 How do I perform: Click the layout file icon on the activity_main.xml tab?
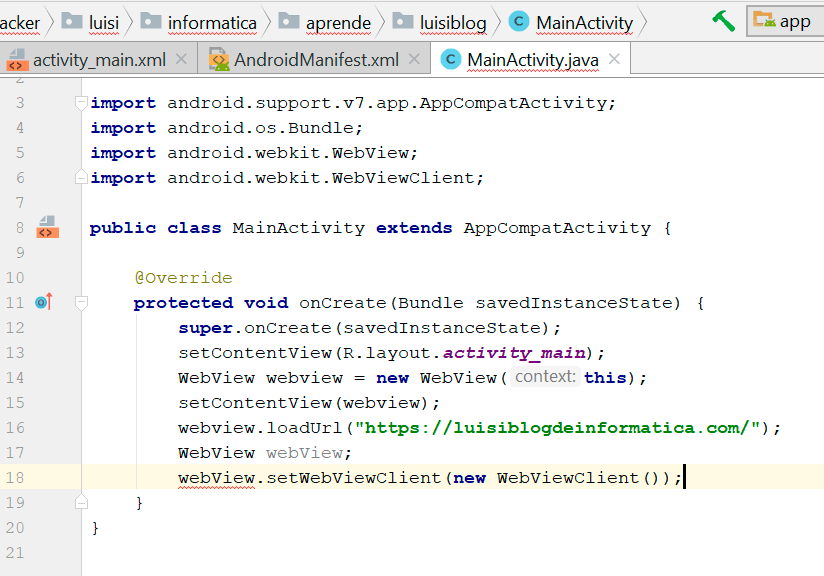coord(16,59)
